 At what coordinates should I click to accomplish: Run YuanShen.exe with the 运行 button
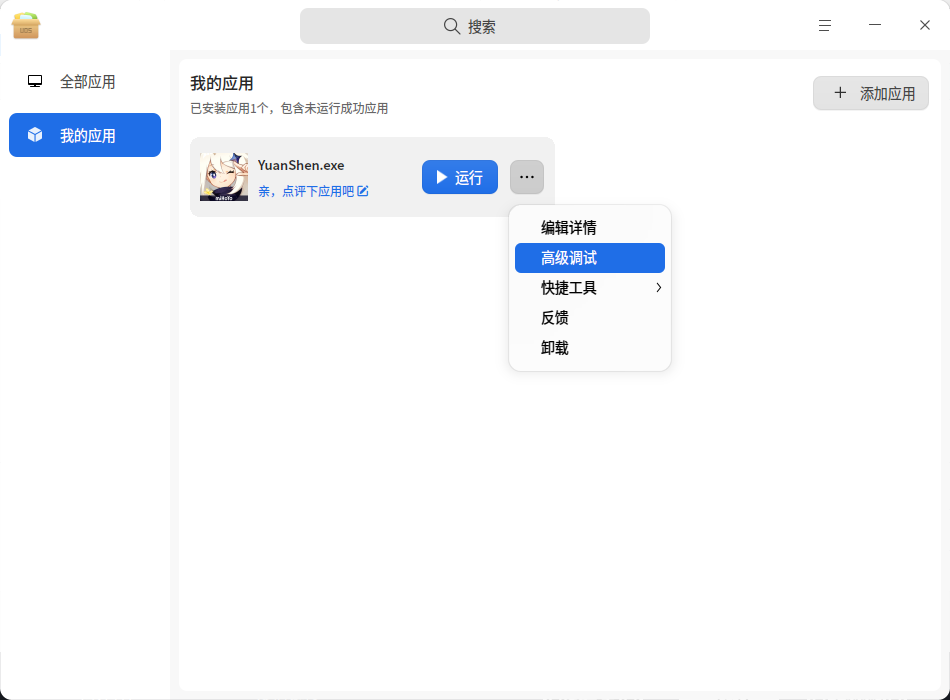click(460, 177)
